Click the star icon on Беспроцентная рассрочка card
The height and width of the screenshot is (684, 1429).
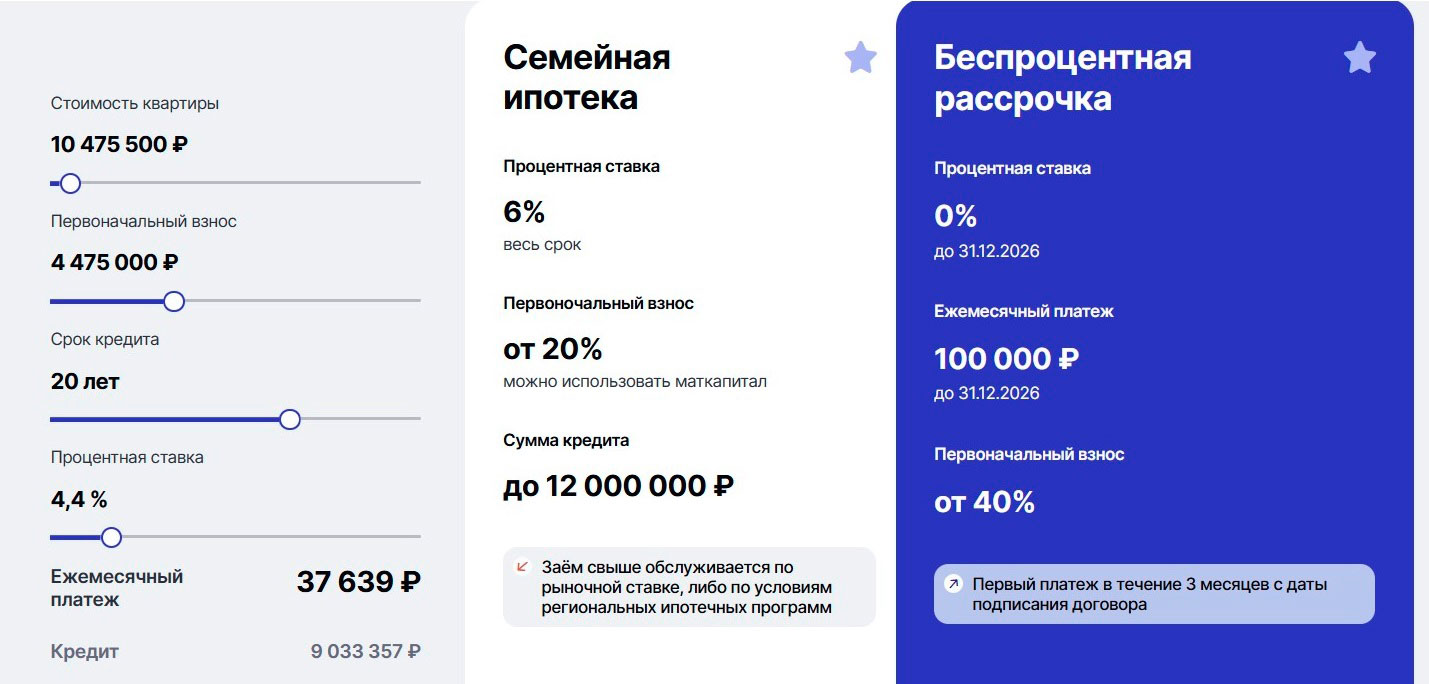pos(1359,58)
